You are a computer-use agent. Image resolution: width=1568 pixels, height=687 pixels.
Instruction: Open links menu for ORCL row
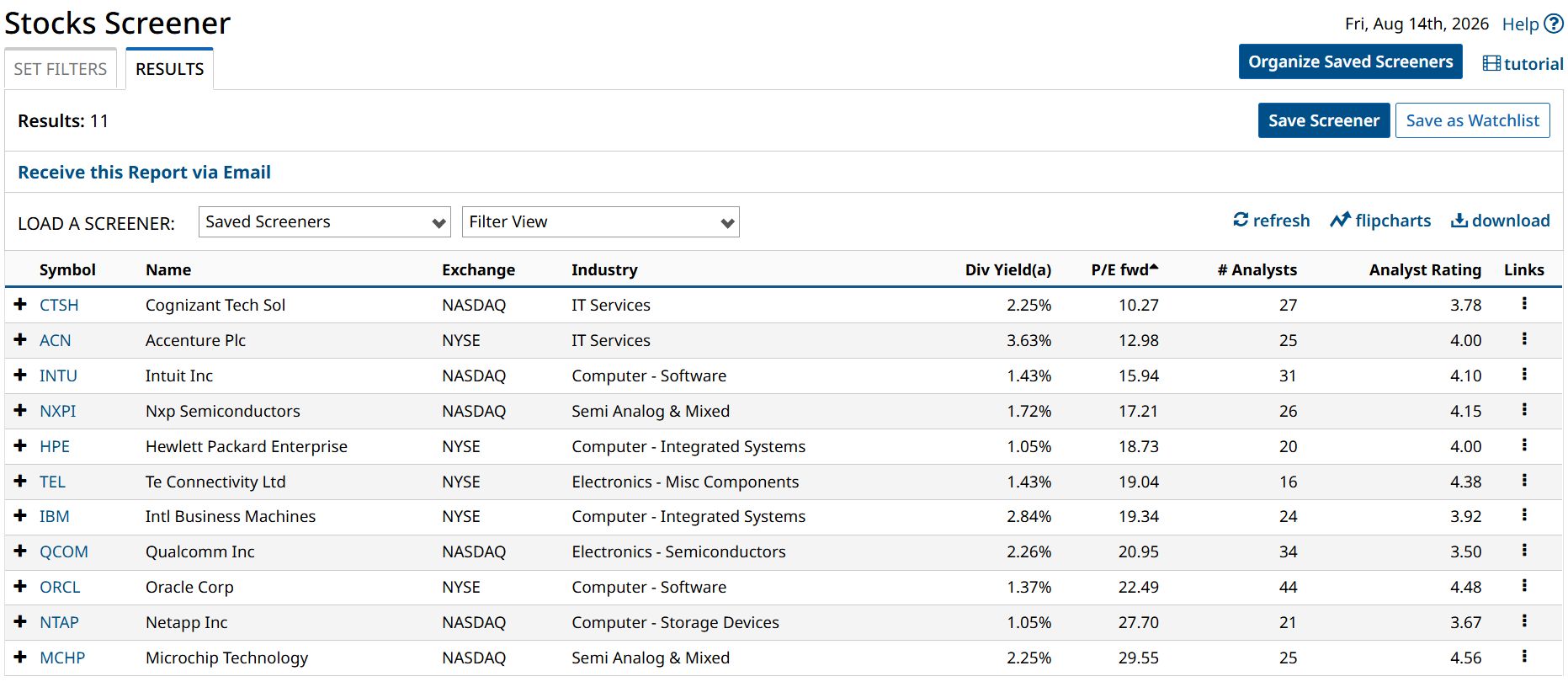(x=1524, y=586)
